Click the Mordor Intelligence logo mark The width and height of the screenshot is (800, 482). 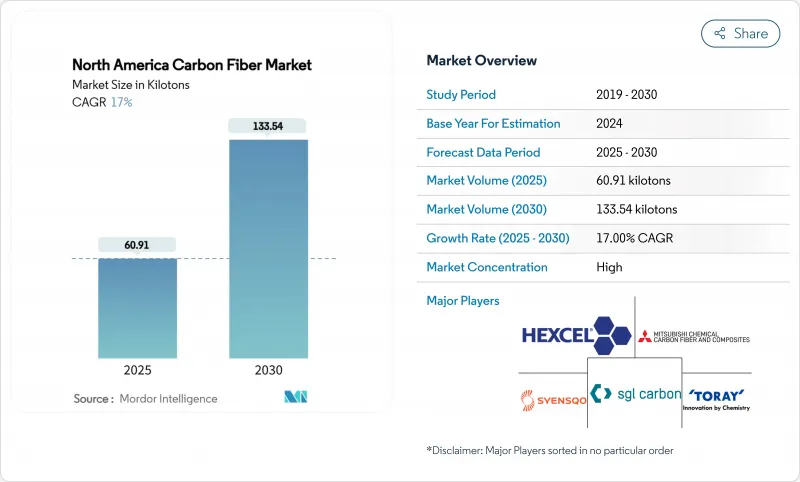295,398
